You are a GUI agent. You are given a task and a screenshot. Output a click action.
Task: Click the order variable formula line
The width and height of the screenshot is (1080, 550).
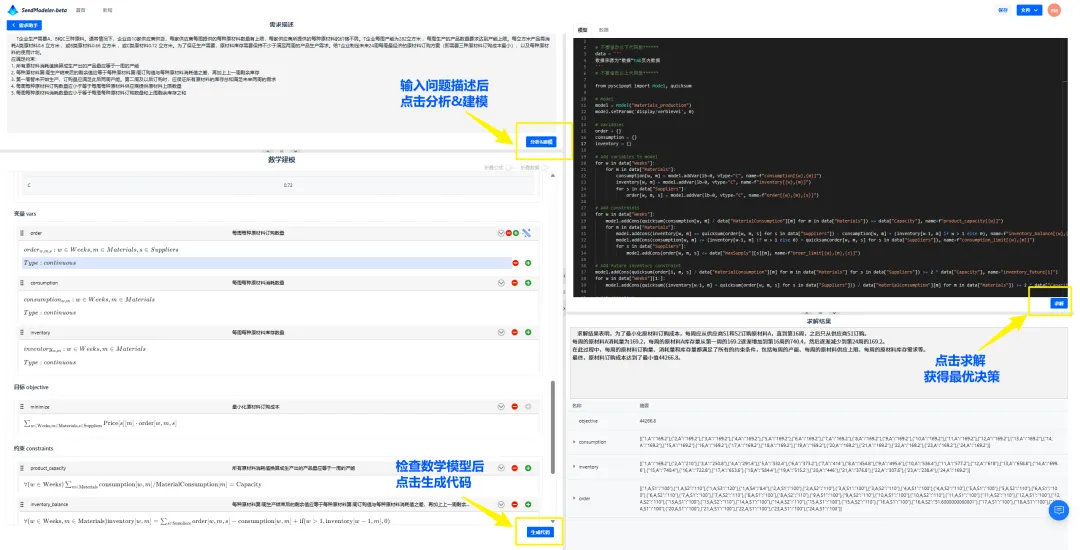point(101,250)
